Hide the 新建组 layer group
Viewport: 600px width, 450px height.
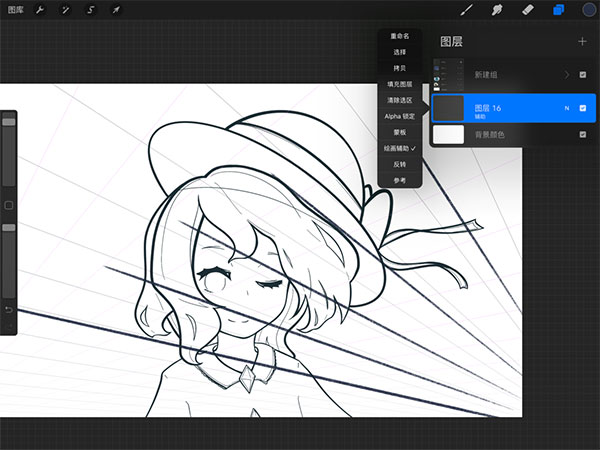(x=583, y=74)
